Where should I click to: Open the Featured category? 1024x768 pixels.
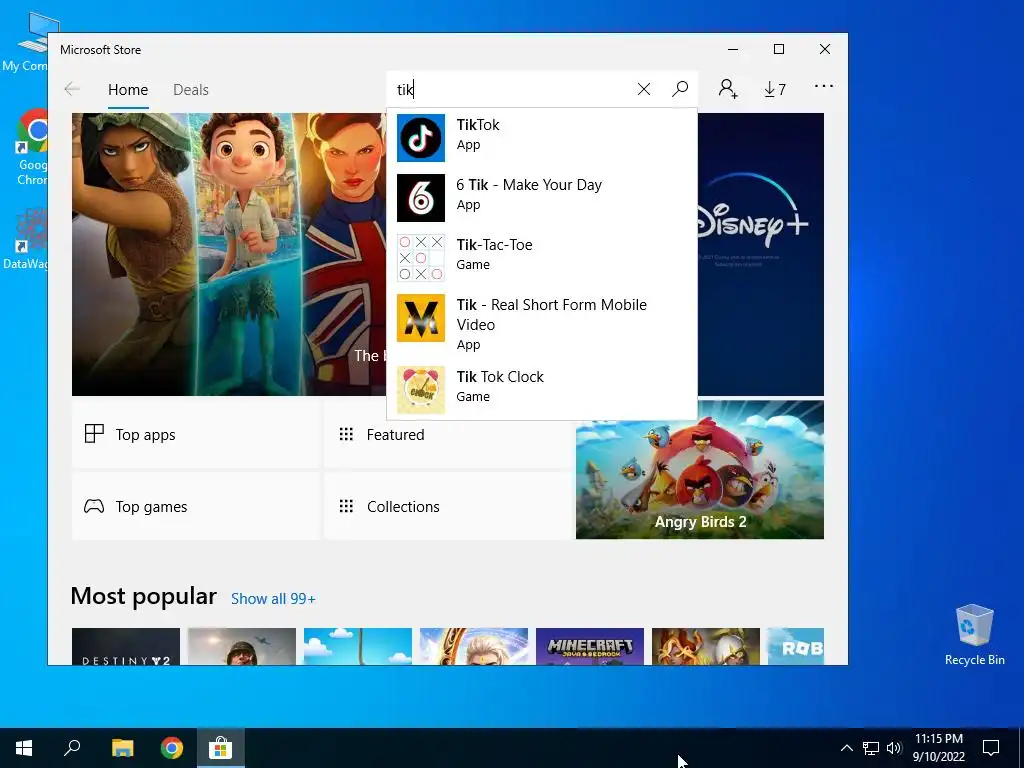pos(449,434)
